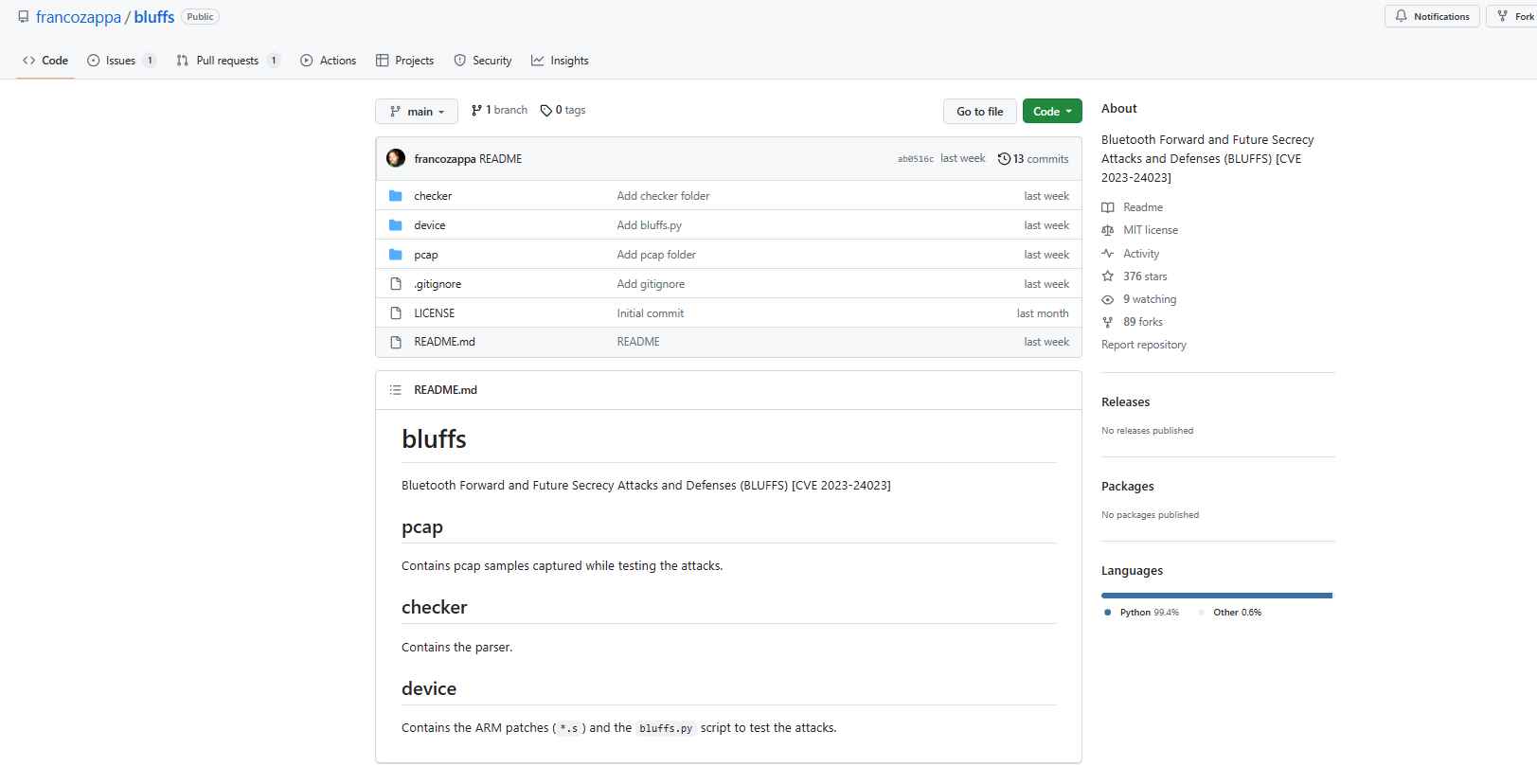This screenshot has height=784, width=1537.
Task: Open the Actions tab
Action: (329, 61)
